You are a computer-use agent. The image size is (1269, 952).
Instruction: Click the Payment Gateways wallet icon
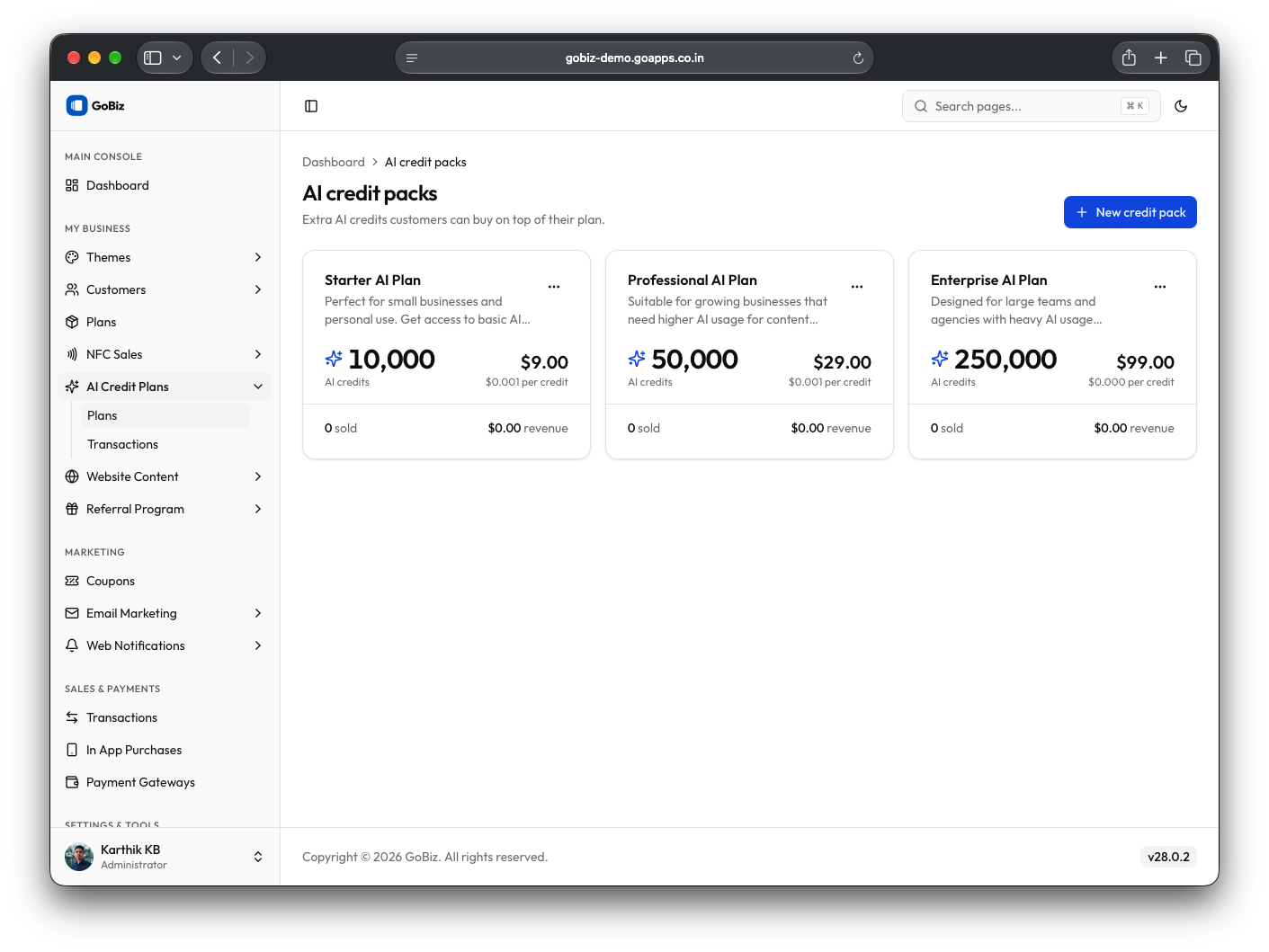coord(72,782)
